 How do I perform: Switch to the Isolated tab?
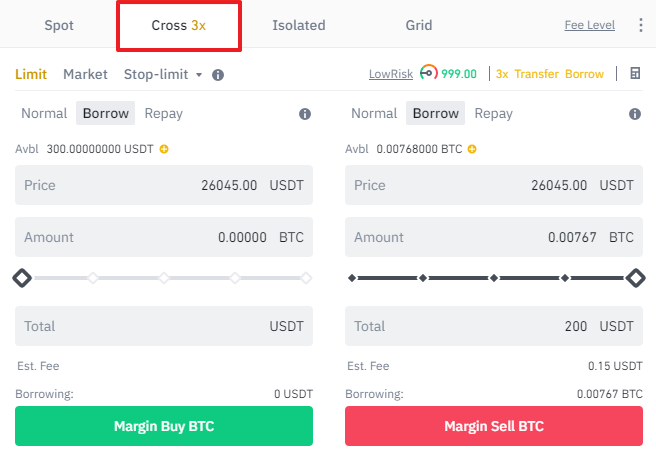pyautogui.click(x=298, y=25)
